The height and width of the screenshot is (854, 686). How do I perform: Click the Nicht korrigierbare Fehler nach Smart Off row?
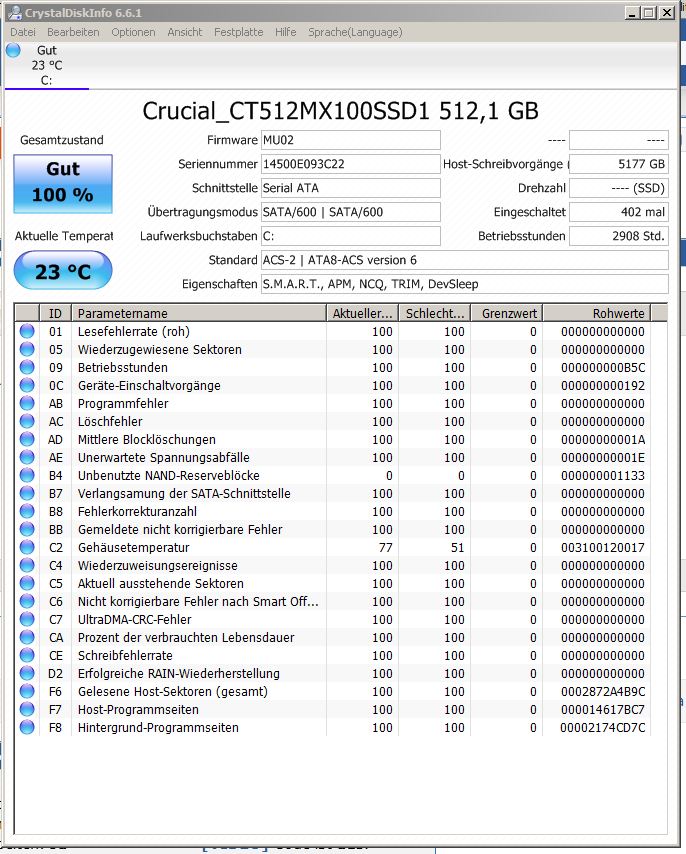(x=333, y=601)
